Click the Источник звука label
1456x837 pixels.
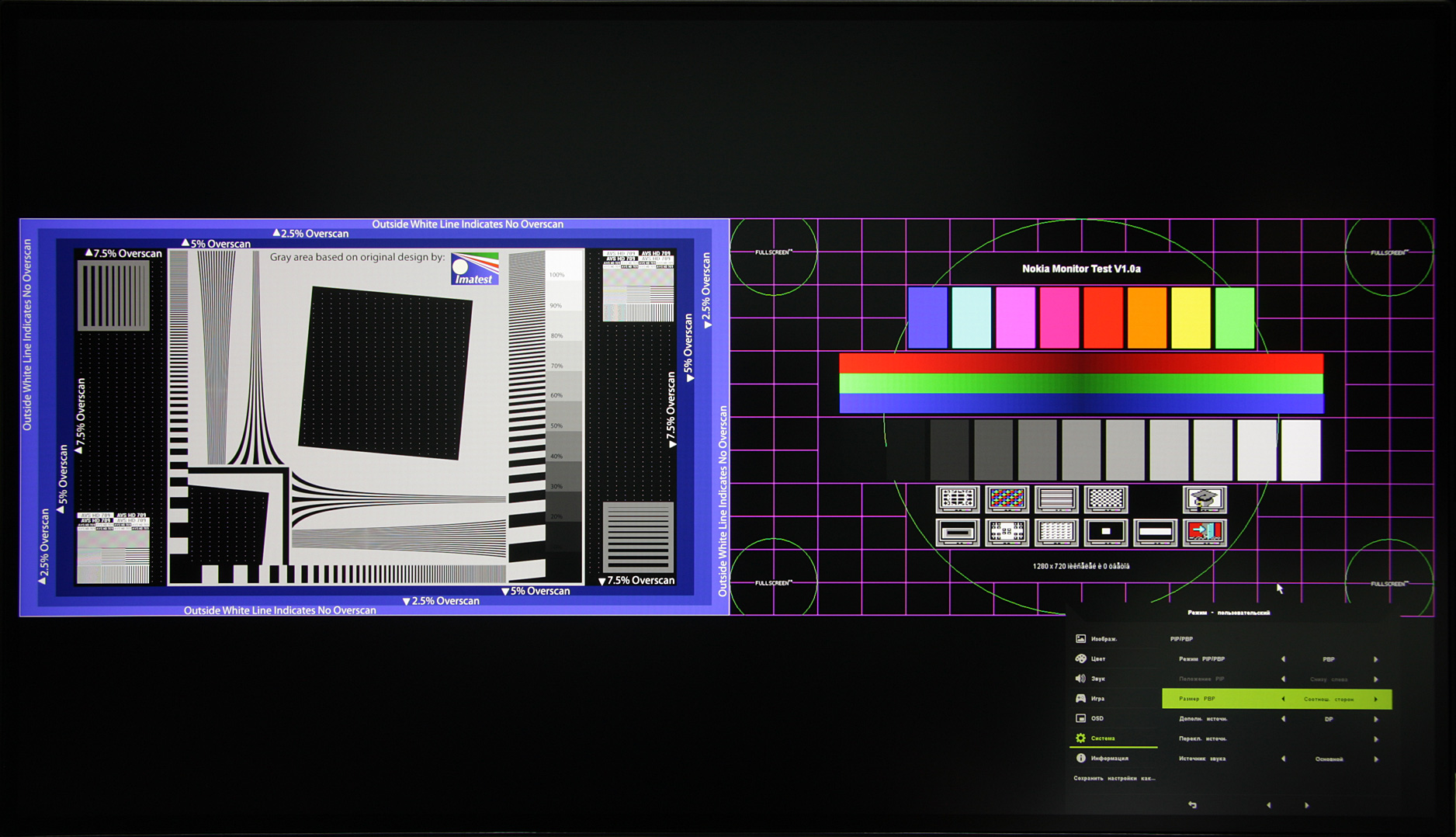[x=1202, y=759]
